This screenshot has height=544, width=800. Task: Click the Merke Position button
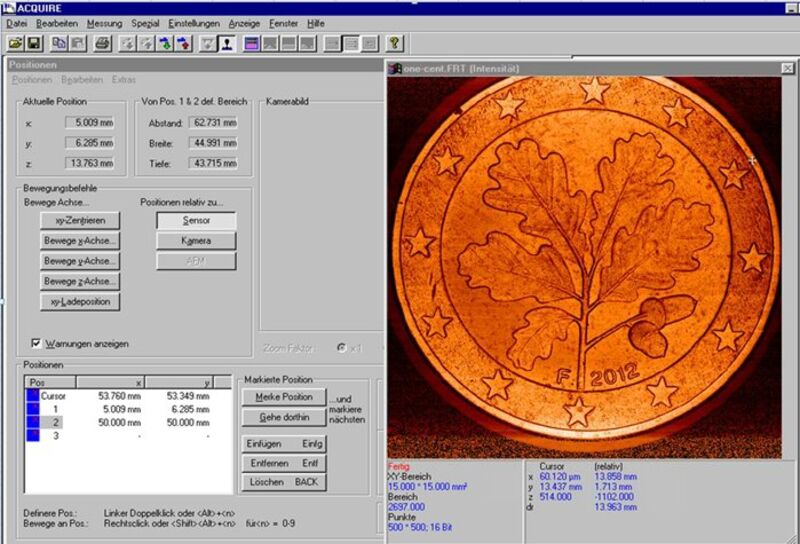click(284, 397)
